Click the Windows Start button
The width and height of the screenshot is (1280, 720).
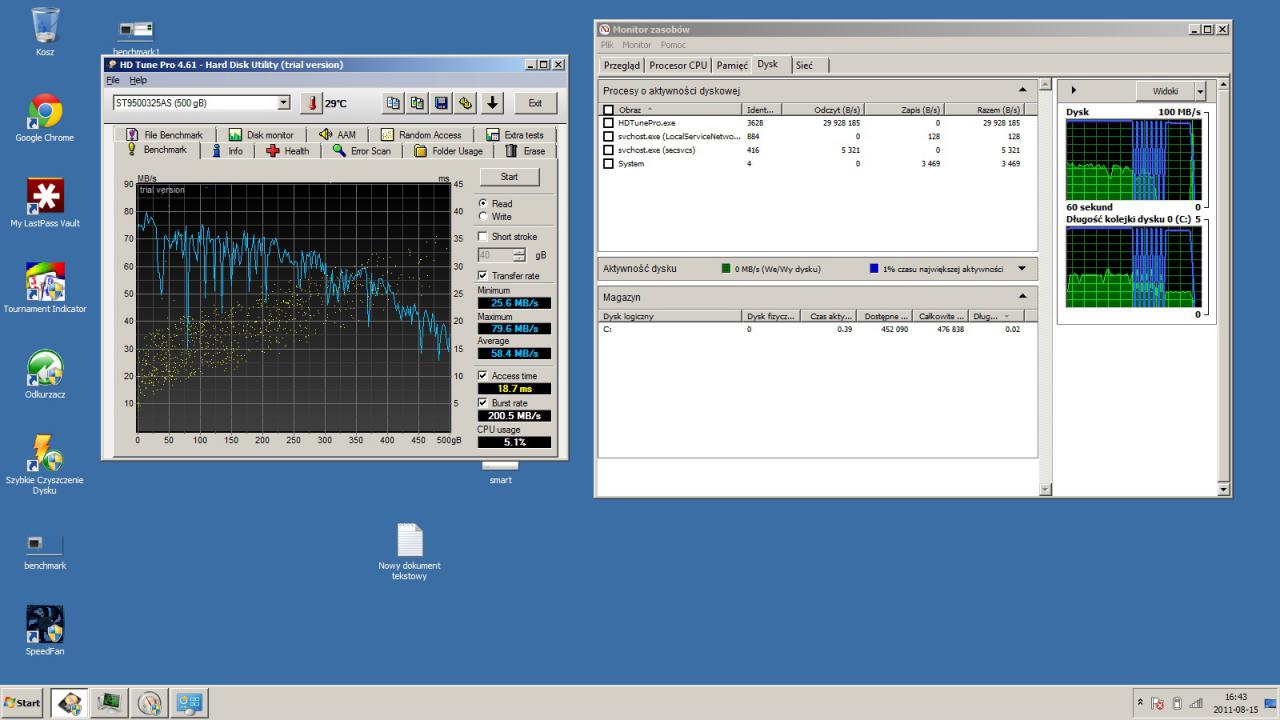coord(22,703)
